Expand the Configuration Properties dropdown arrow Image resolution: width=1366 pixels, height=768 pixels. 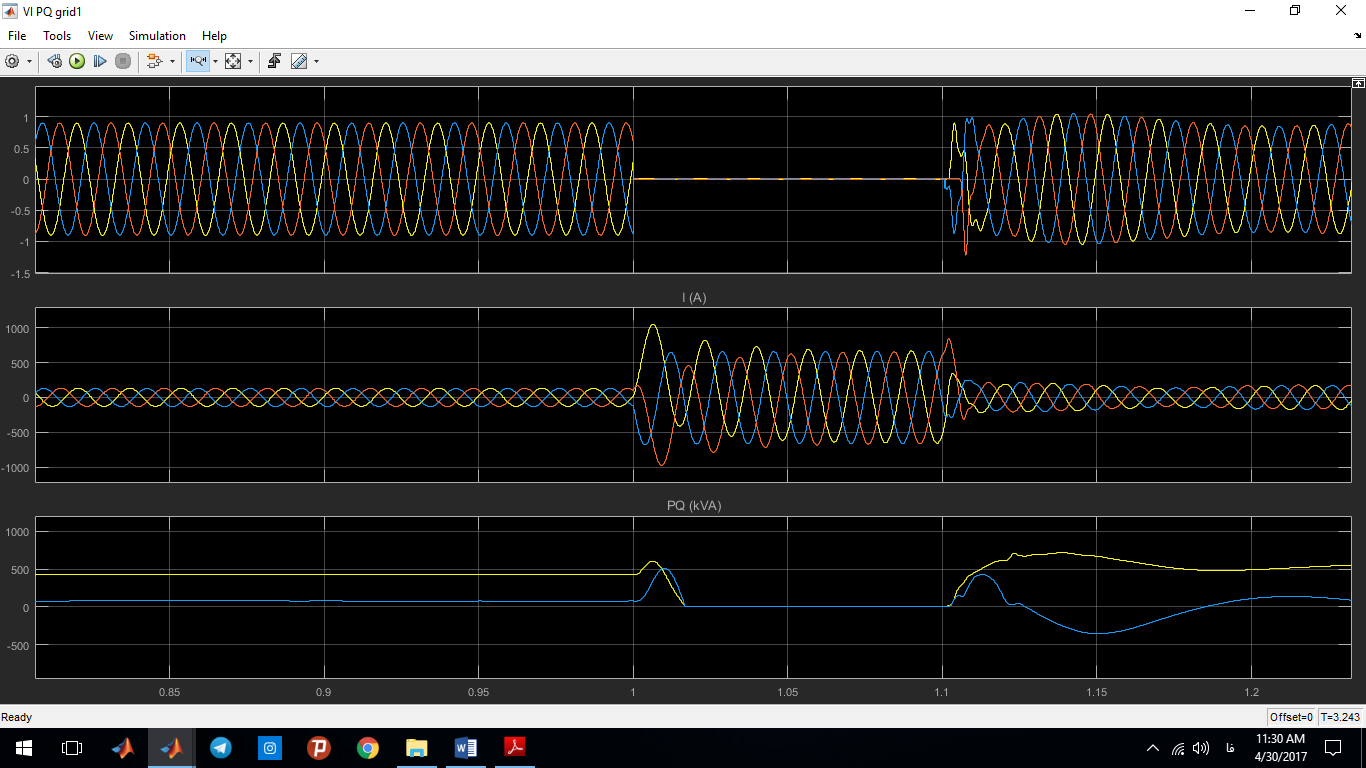pyautogui.click(x=29, y=61)
